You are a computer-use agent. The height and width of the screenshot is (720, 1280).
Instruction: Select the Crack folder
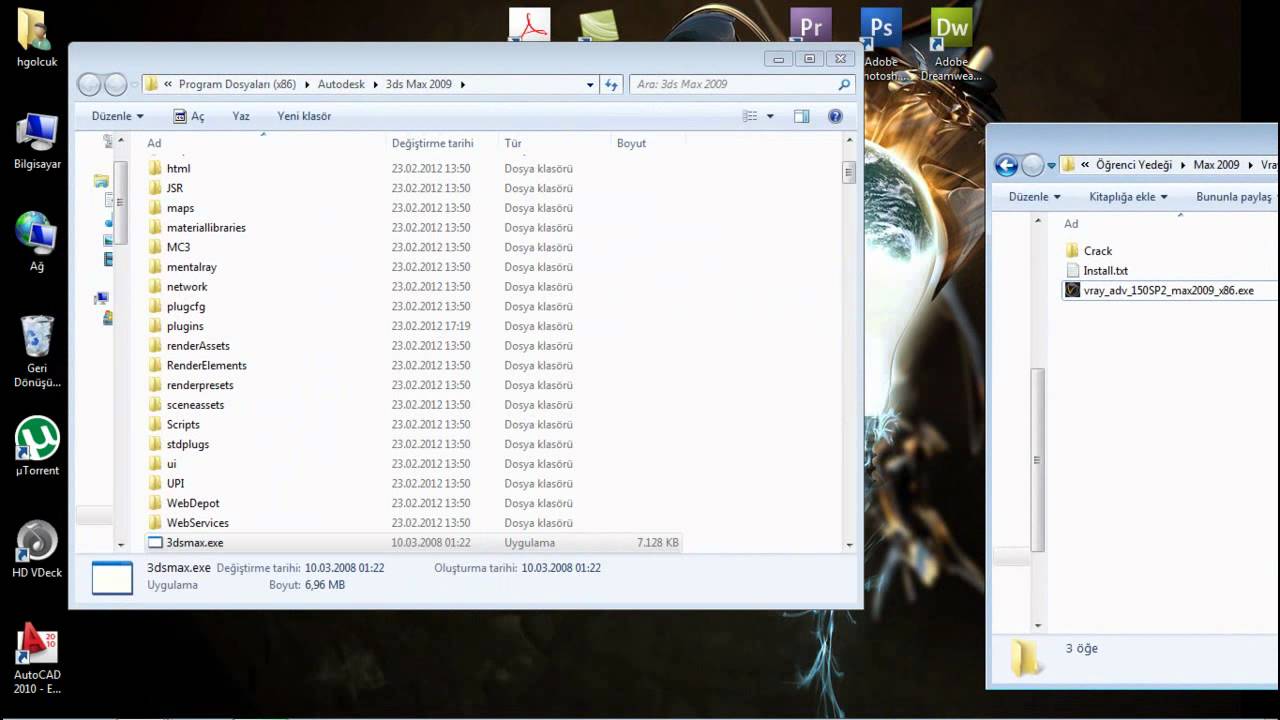1089,251
